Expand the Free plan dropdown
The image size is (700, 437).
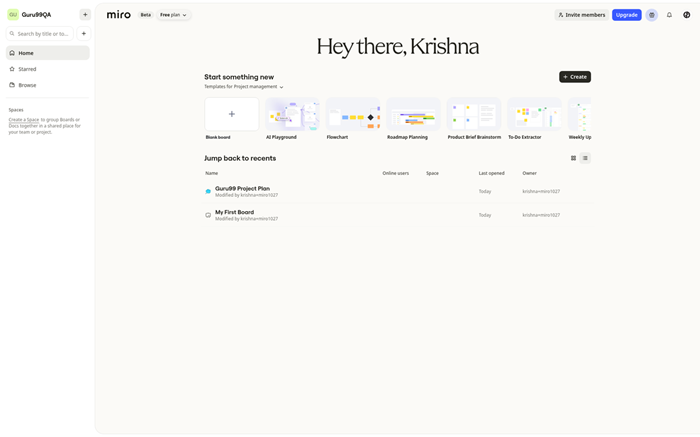coord(173,15)
